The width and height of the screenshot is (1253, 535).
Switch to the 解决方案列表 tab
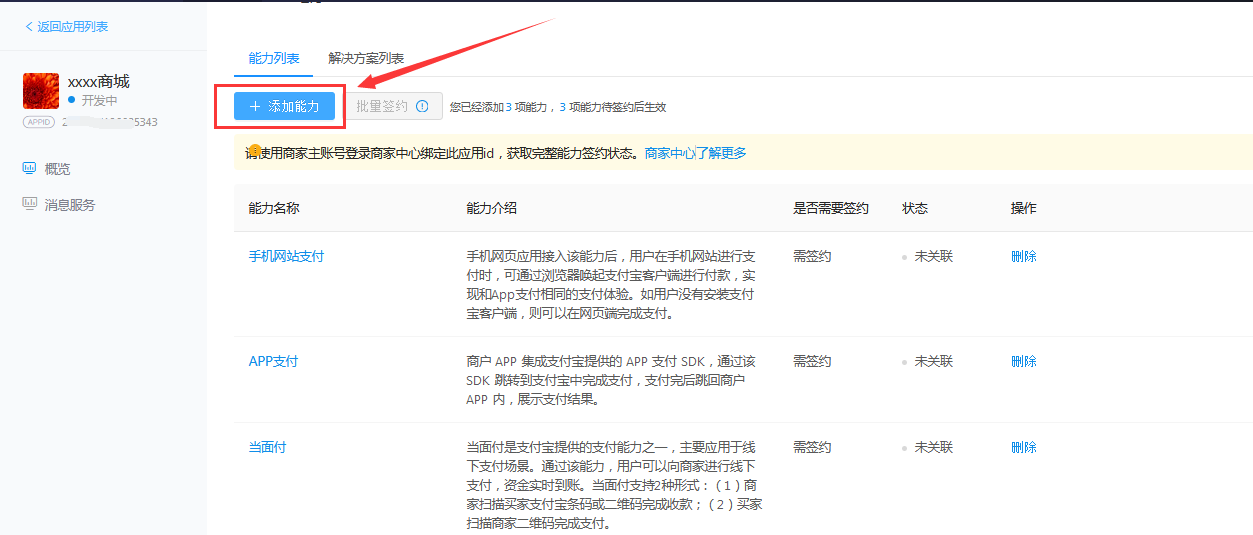[x=366, y=59]
